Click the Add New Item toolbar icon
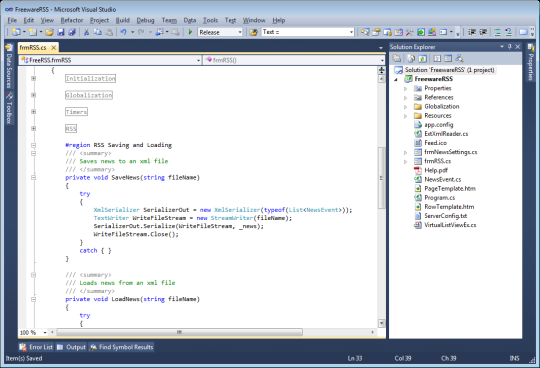This screenshot has height=368, width=540. point(33,32)
